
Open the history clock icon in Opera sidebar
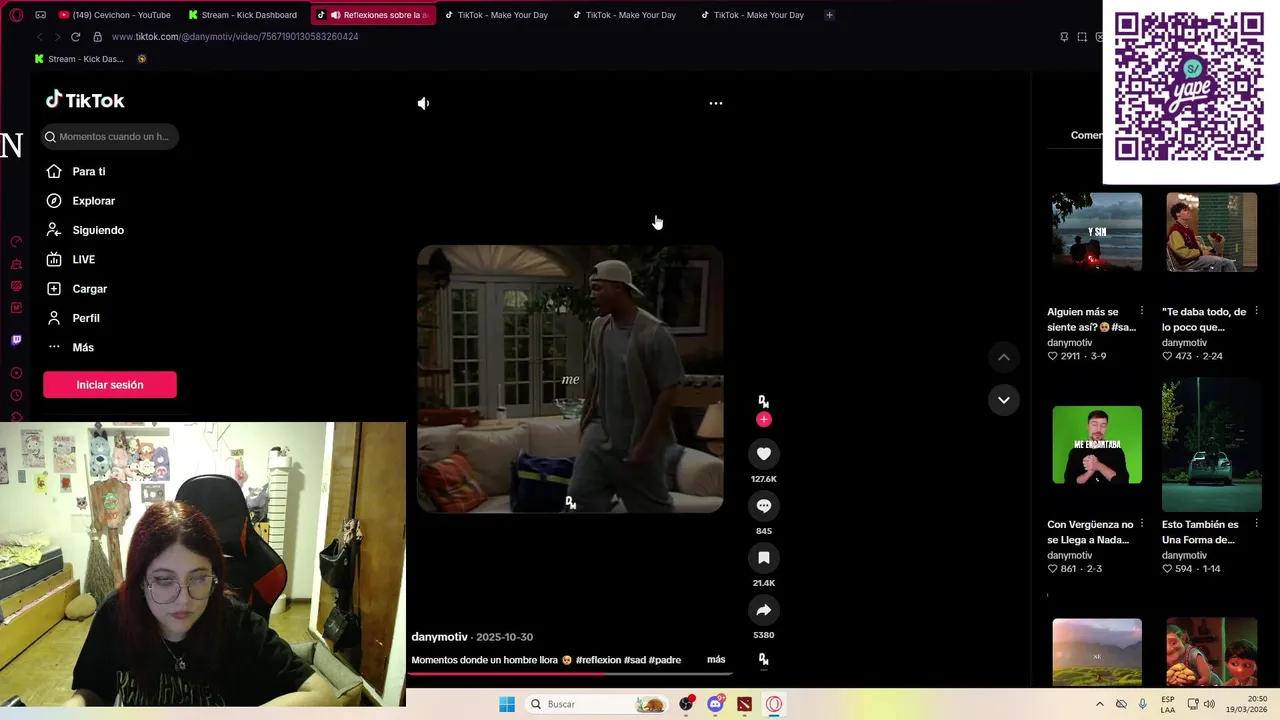coord(16,395)
